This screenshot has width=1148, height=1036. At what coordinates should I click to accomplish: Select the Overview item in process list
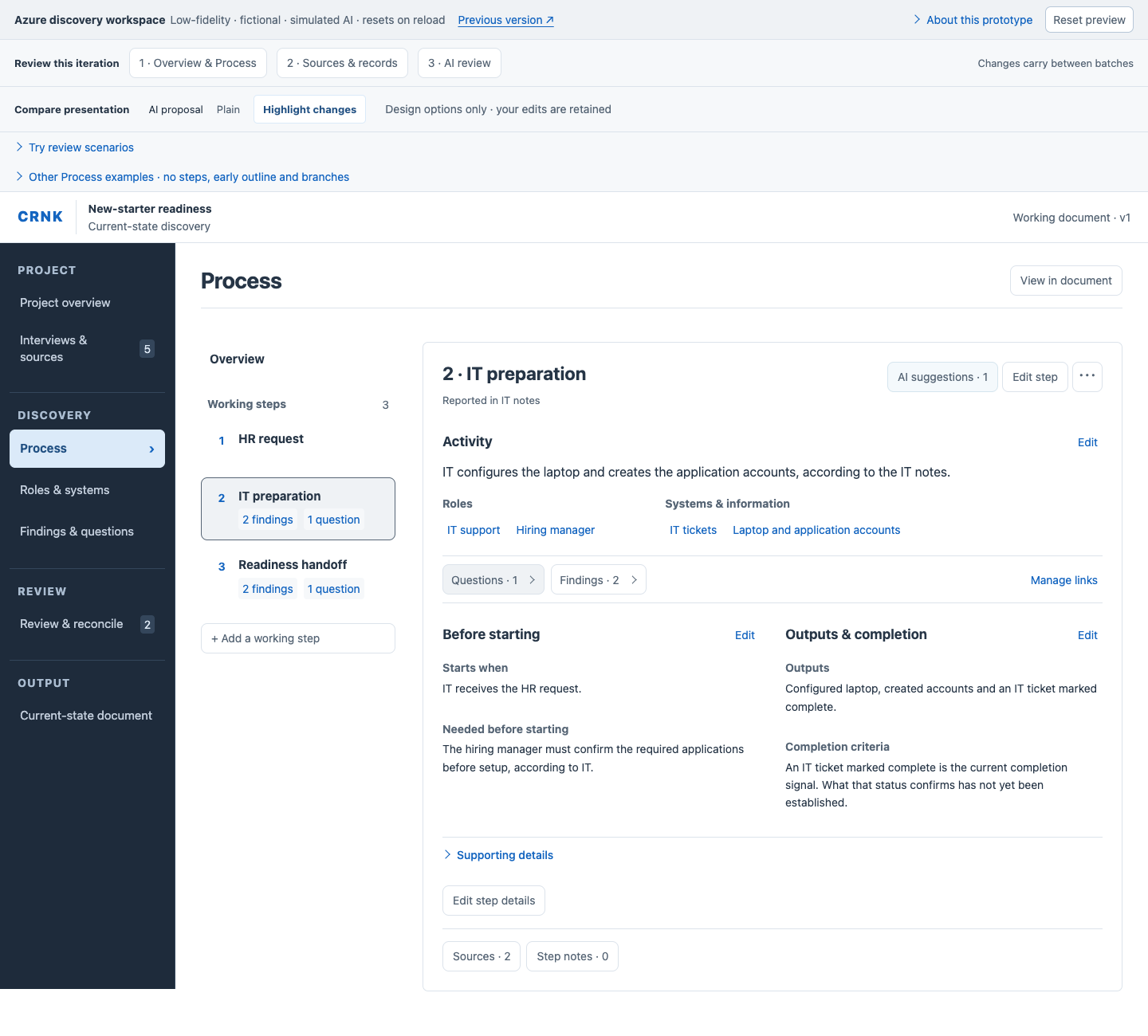click(x=237, y=359)
